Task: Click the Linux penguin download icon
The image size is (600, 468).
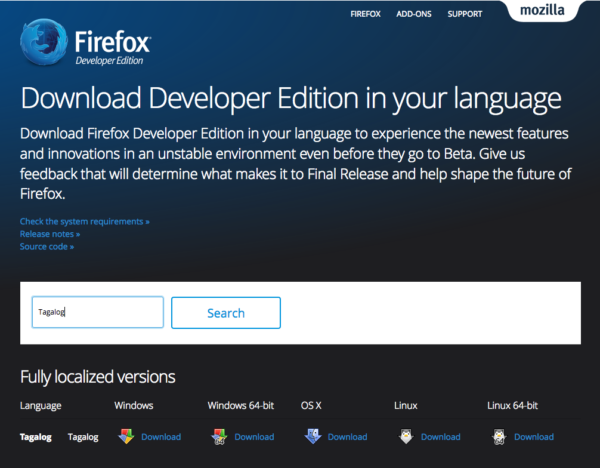Action: point(406,436)
